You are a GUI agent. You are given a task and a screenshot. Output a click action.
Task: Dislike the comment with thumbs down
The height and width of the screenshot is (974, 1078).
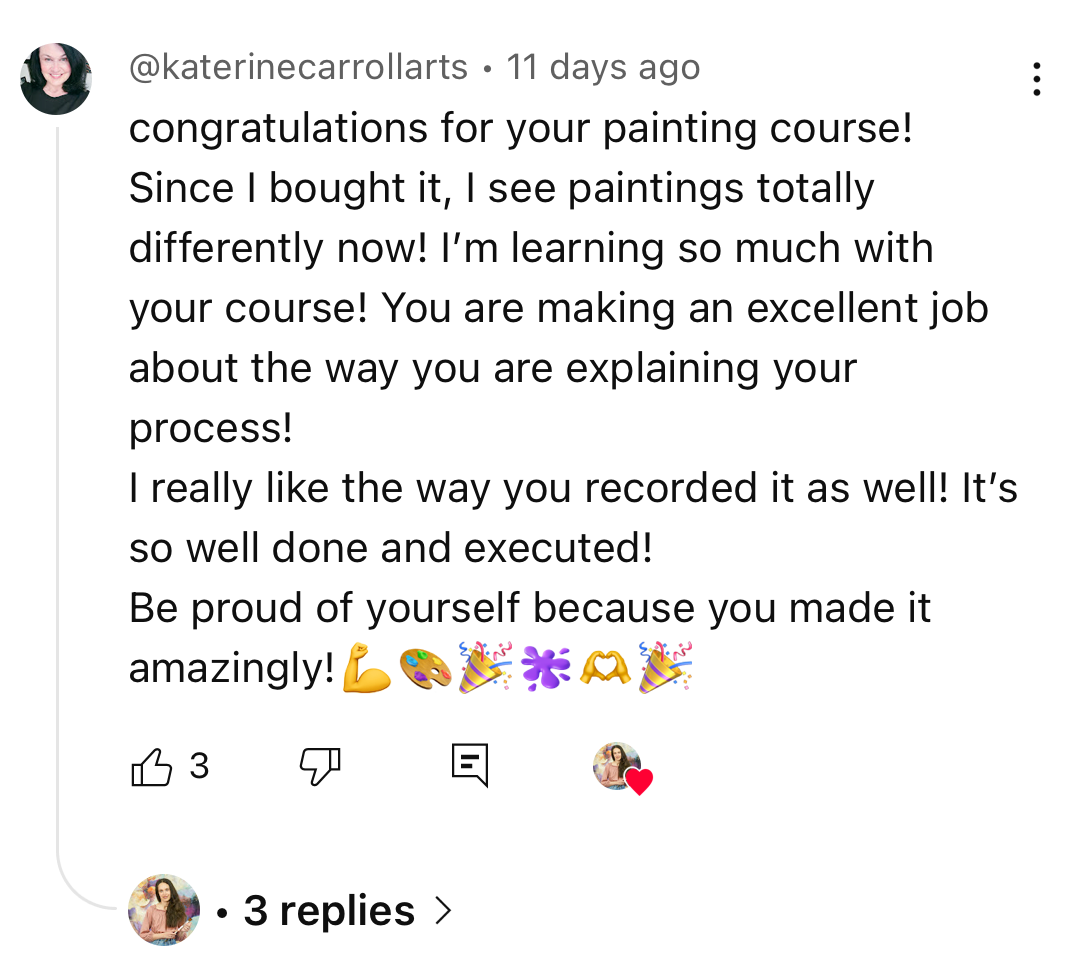point(320,767)
